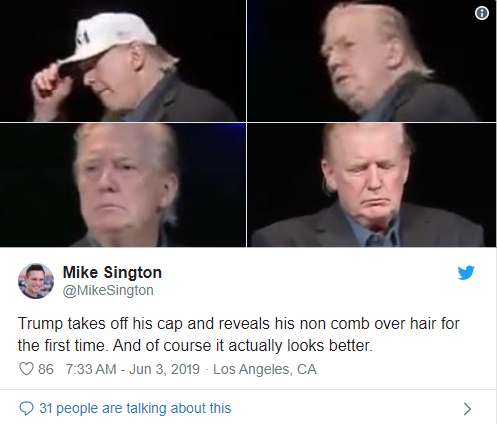Click Mike Sington's profile avatar
Screen dimensions: 497x424
click(x=36, y=281)
